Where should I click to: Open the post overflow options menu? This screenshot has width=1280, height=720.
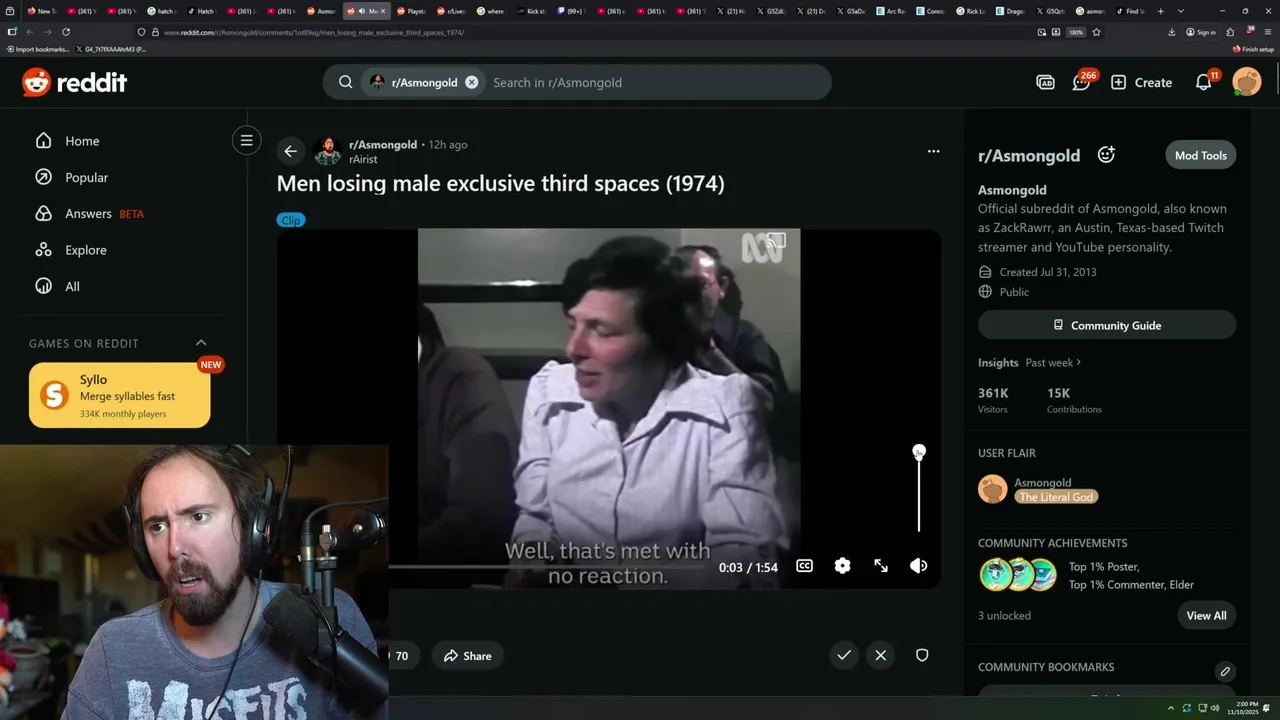(x=933, y=151)
